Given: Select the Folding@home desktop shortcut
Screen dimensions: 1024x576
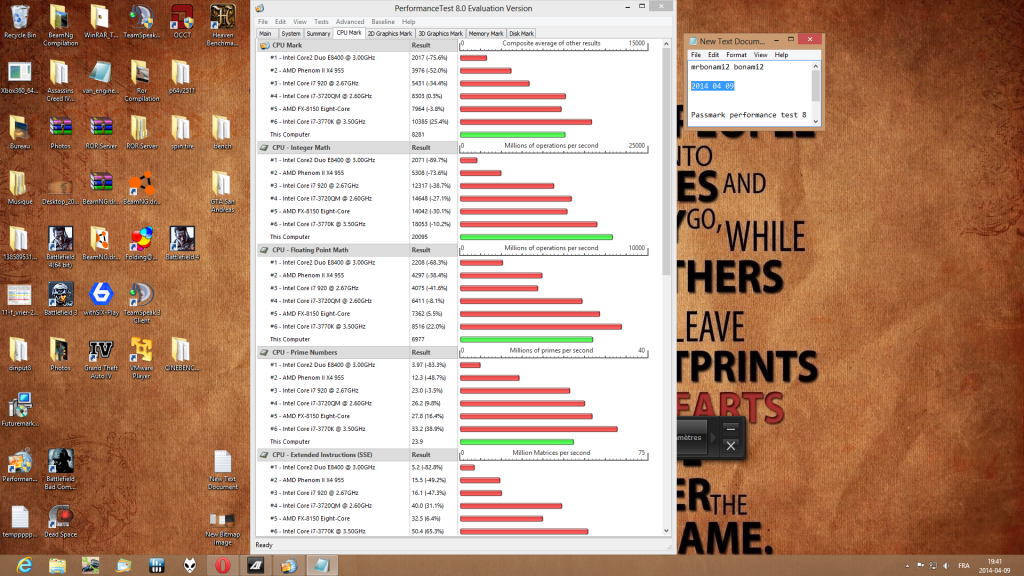Looking at the screenshot, I should (x=141, y=245).
